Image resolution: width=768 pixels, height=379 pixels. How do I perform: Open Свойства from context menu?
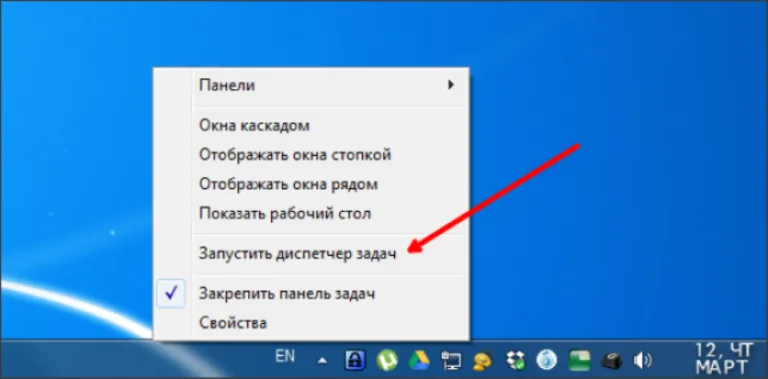[312, 323]
